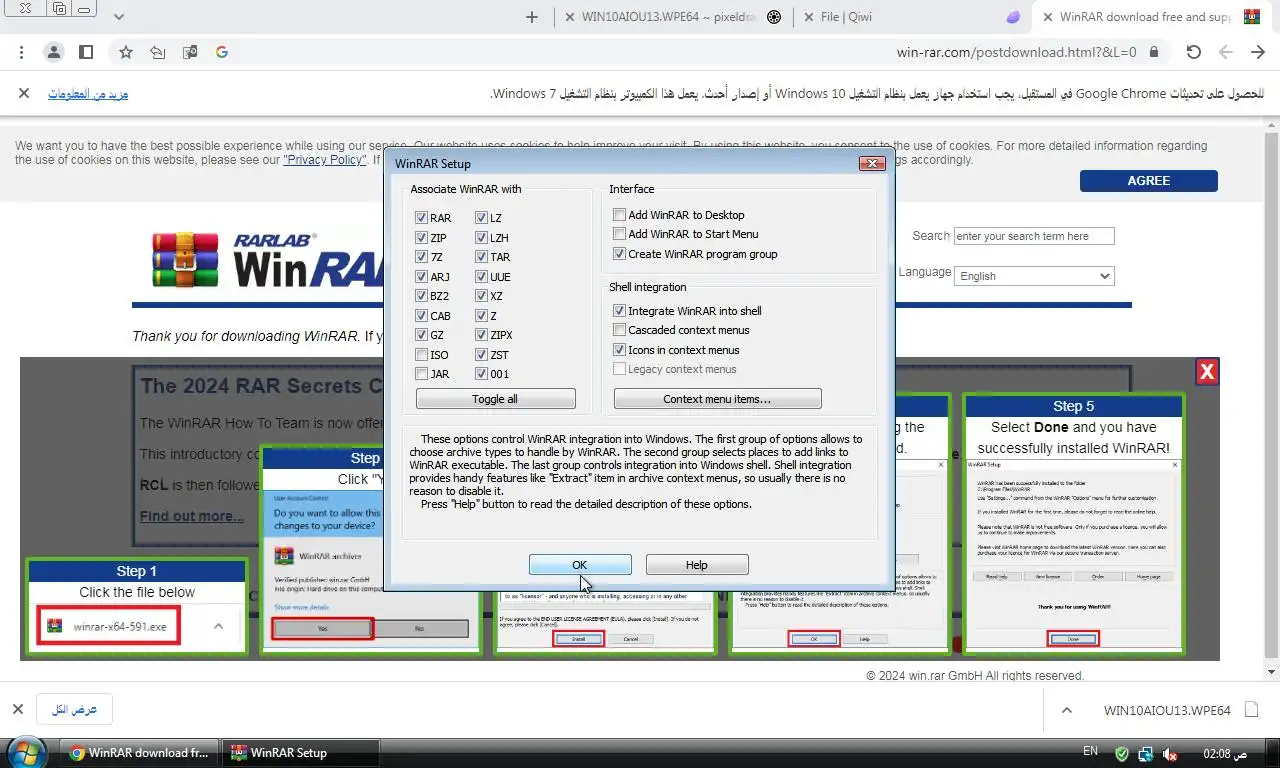This screenshot has height=768, width=1280.
Task: Open the tab search chevron
Action: point(120,17)
